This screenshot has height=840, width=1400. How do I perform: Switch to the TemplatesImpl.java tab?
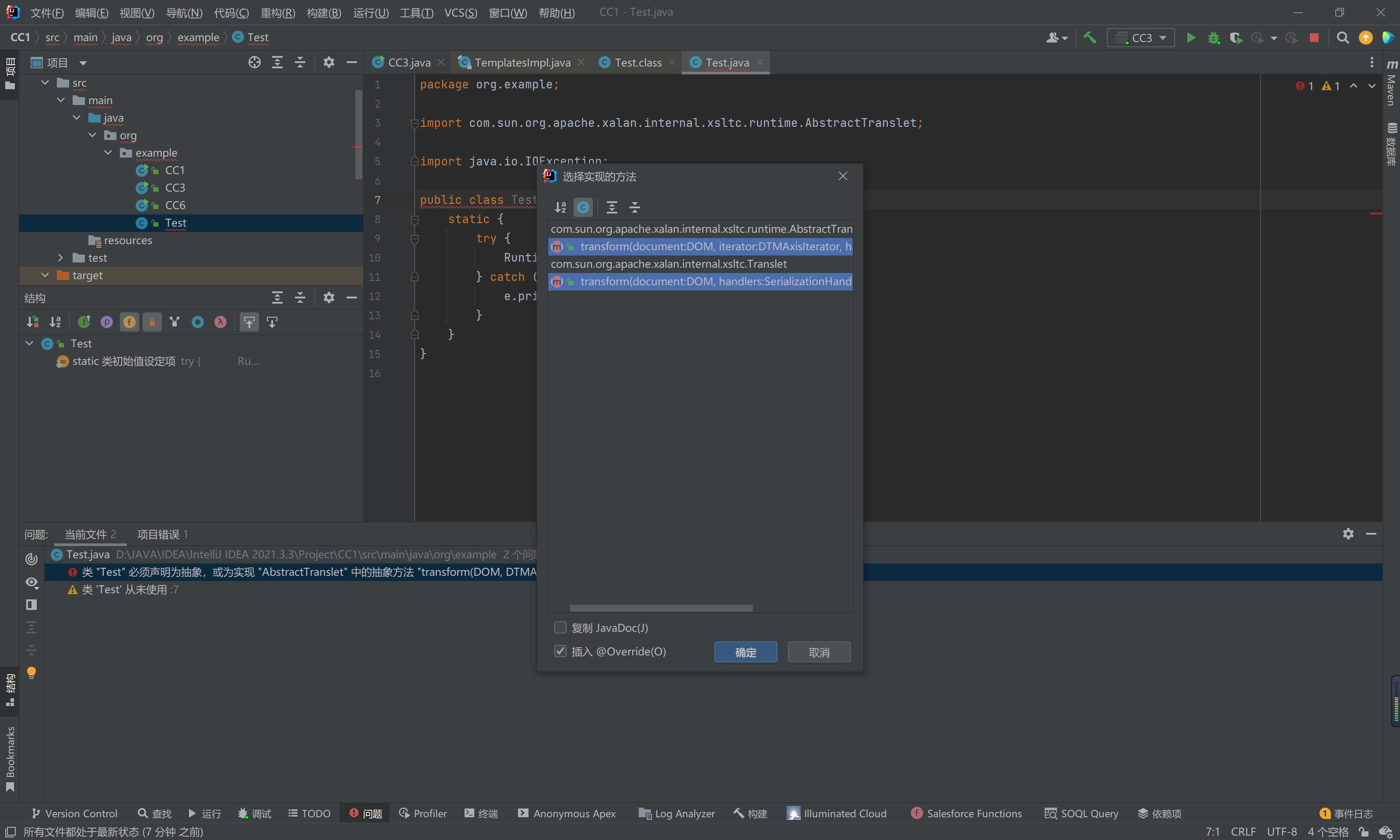tap(522, 62)
